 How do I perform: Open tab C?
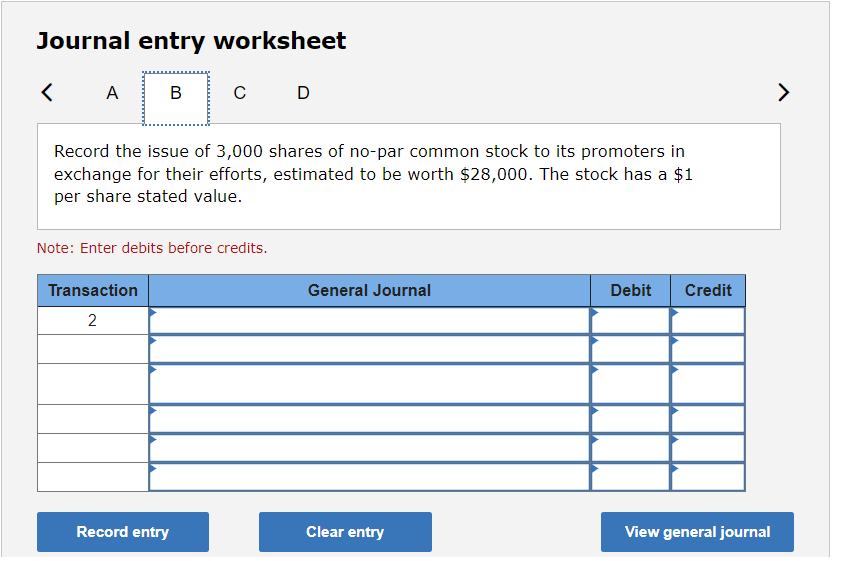239,93
